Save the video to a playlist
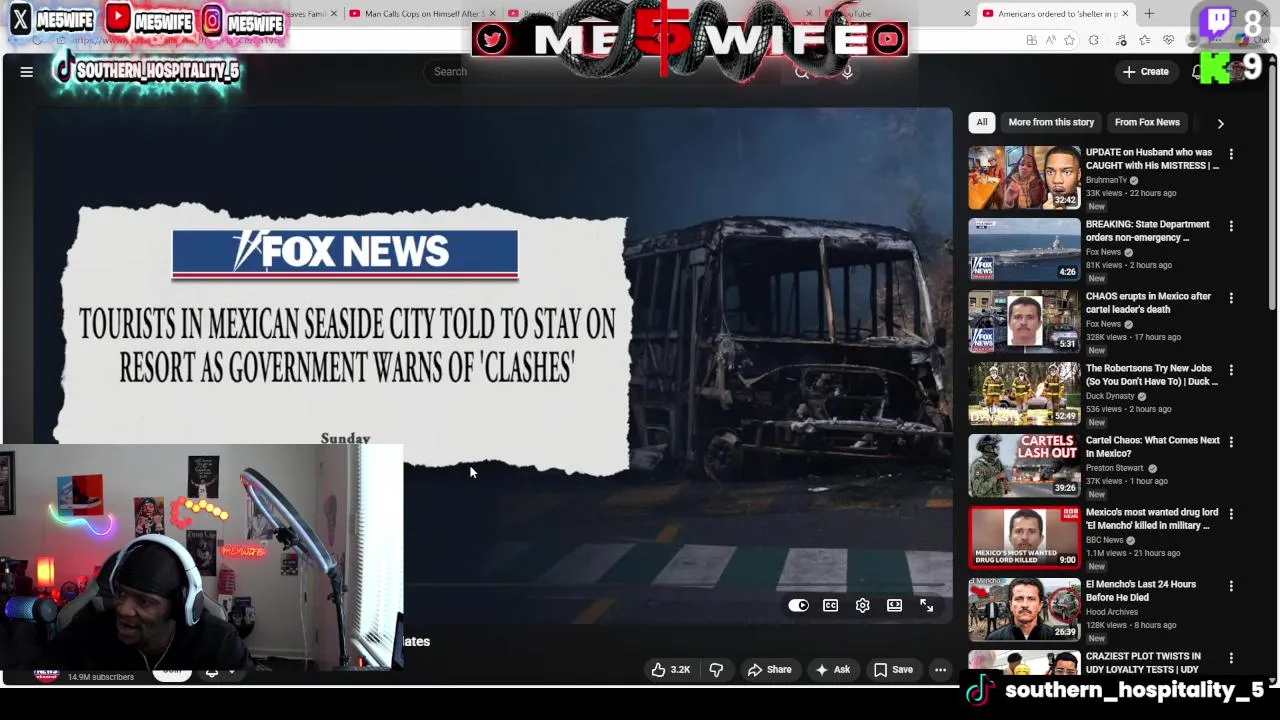The height and width of the screenshot is (720, 1280). [x=893, y=670]
